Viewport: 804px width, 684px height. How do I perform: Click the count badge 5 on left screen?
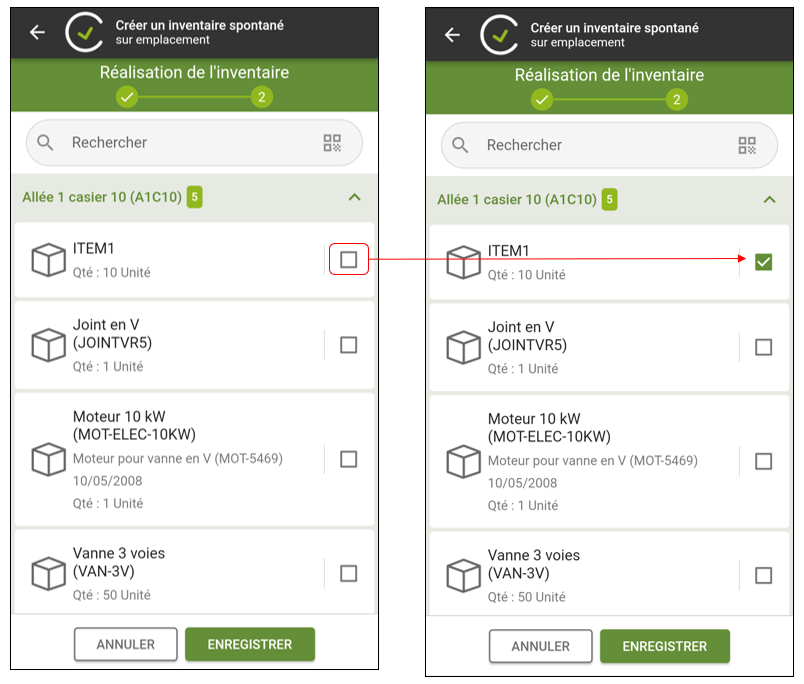click(x=194, y=197)
